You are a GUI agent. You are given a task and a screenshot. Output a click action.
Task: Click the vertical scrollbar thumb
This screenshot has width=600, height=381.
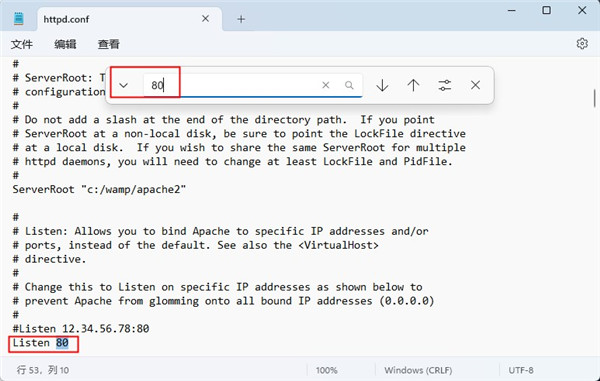point(594,99)
